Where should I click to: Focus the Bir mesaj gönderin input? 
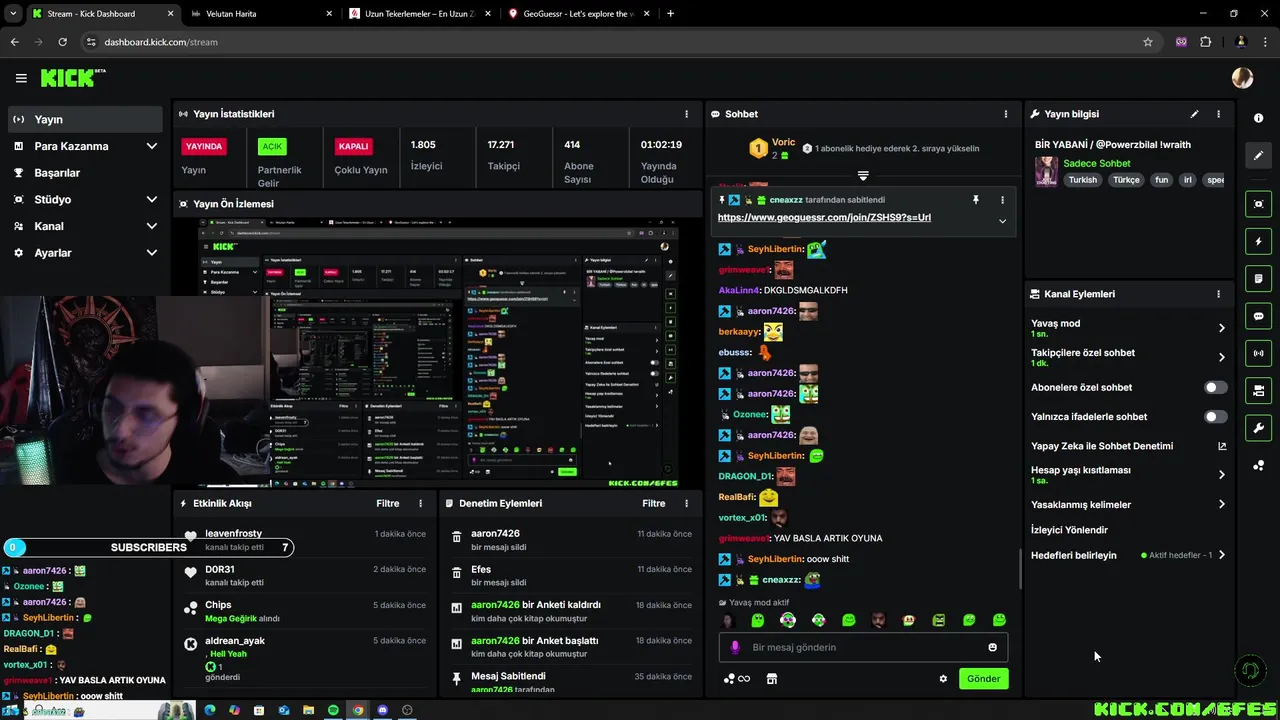coord(863,647)
